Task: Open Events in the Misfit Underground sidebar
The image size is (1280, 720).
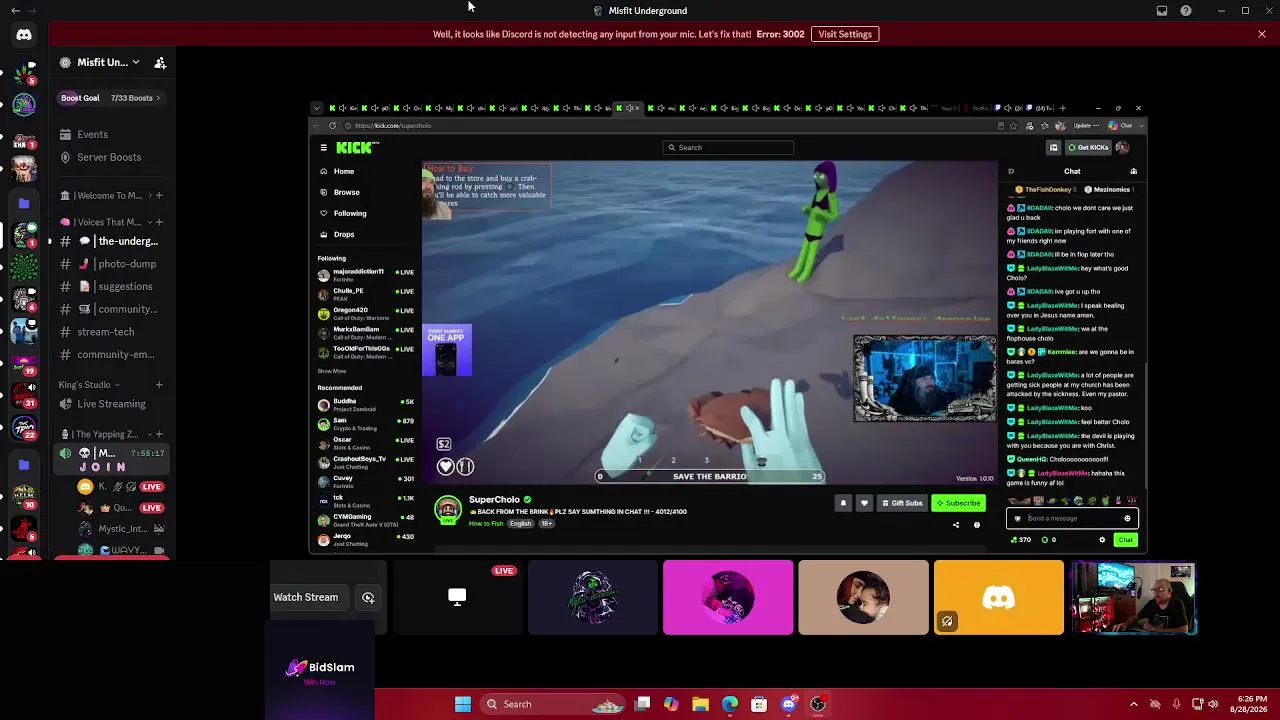Action: click(92, 134)
